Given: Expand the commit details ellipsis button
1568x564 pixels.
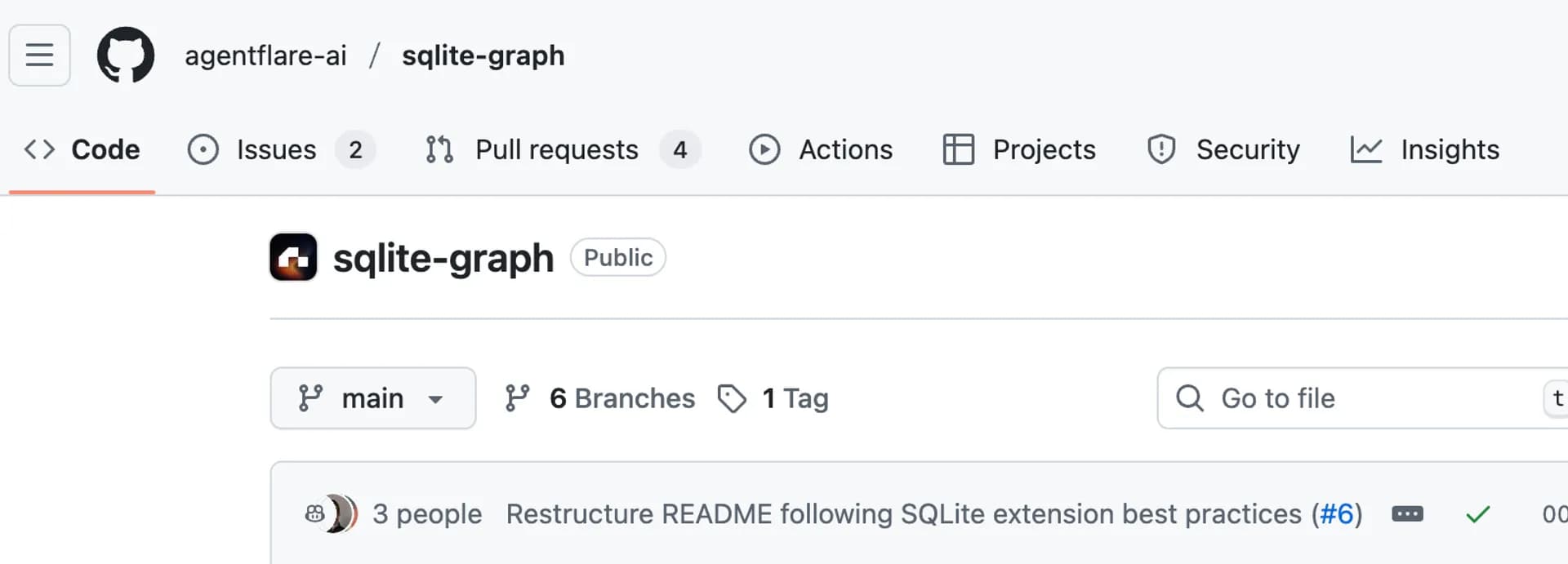Looking at the screenshot, I should click(x=1407, y=514).
